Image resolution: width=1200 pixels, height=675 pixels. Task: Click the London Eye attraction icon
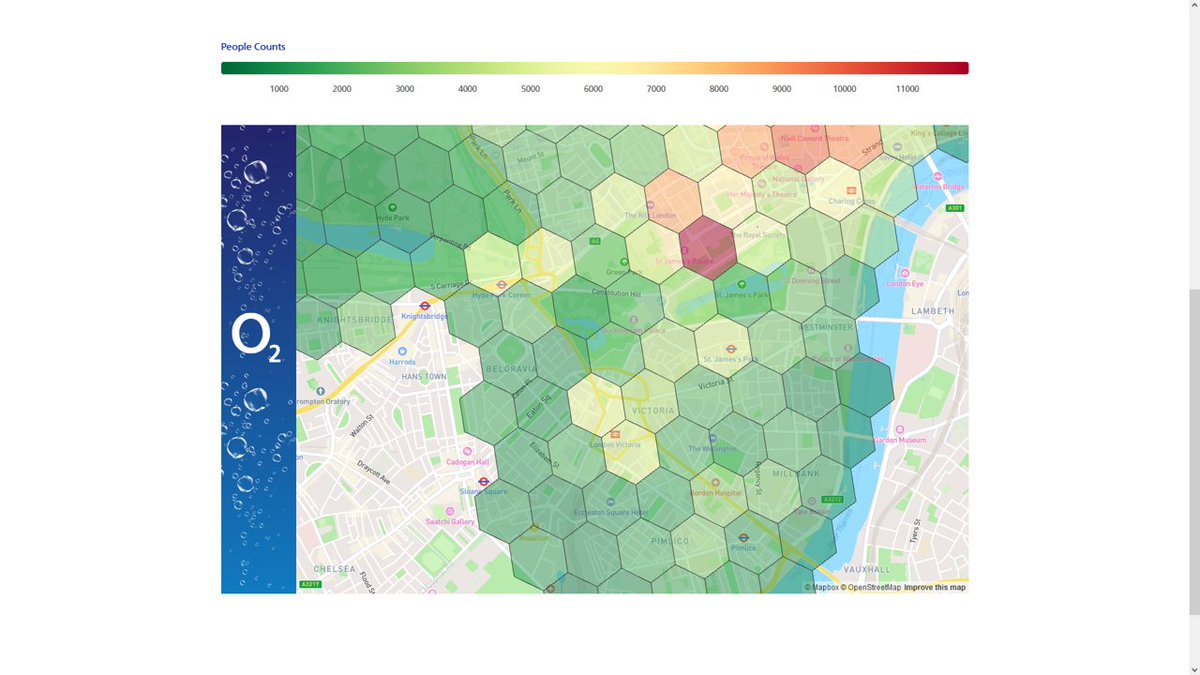pos(906,273)
